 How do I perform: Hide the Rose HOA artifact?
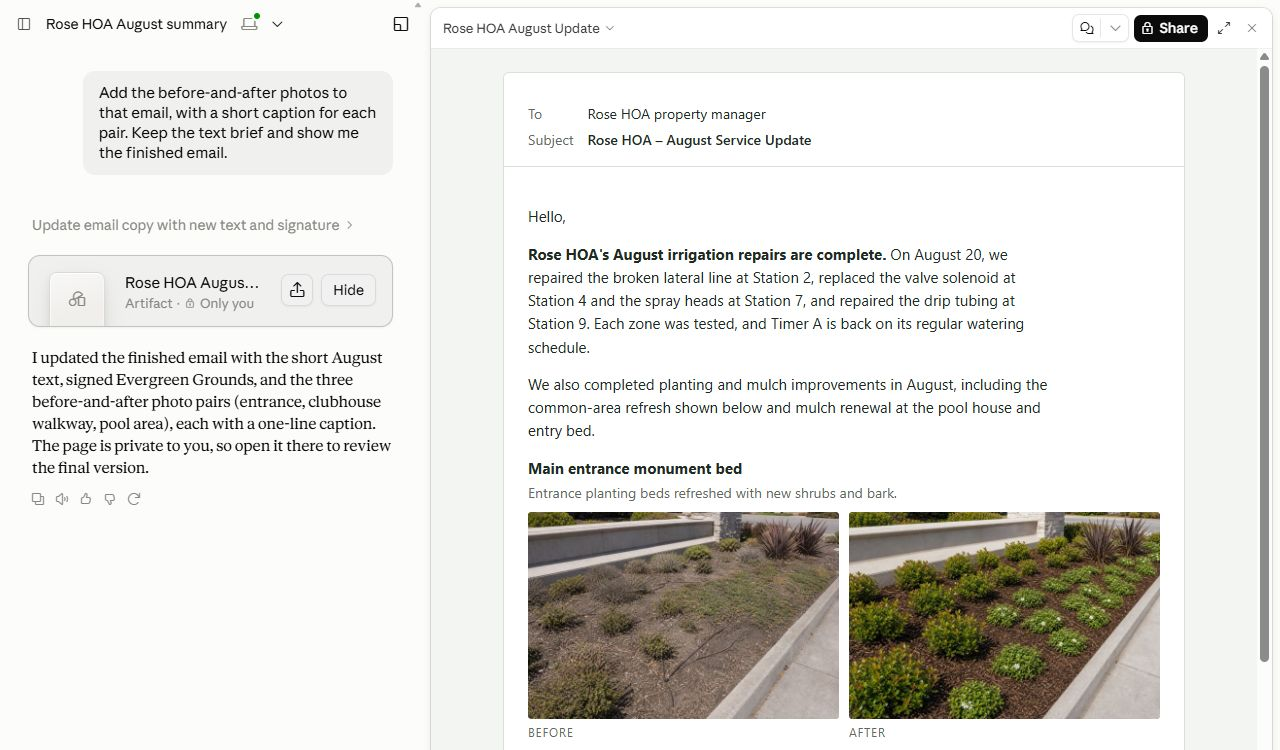(x=348, y=290)
